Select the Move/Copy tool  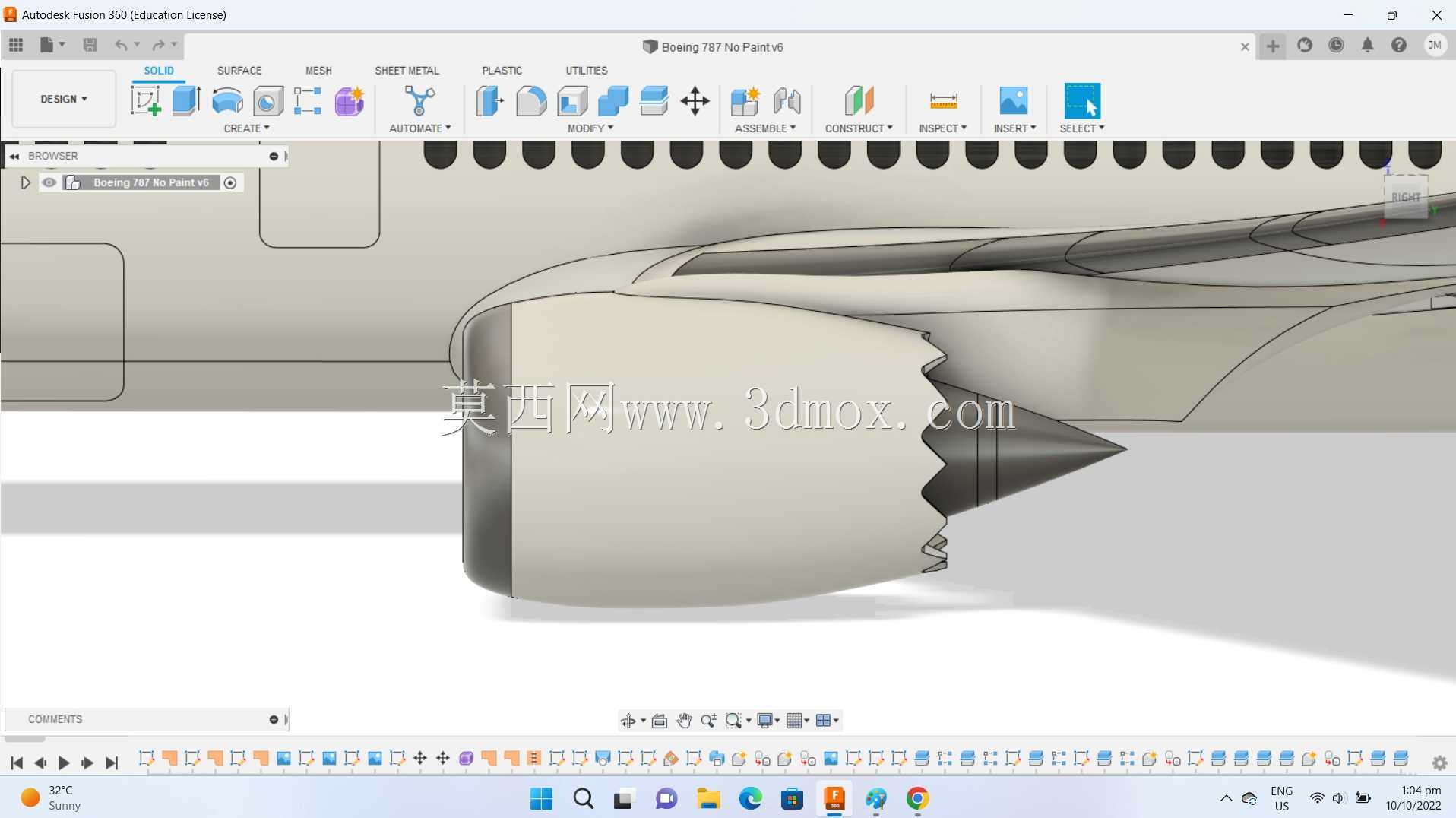(695, 100)
